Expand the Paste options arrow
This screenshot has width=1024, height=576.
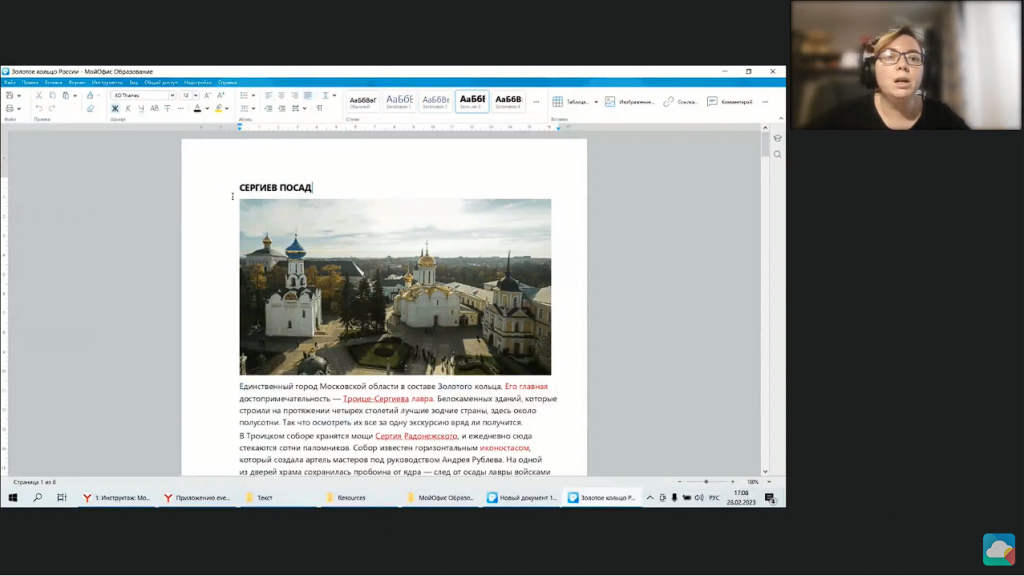click(x=75, y=96)
